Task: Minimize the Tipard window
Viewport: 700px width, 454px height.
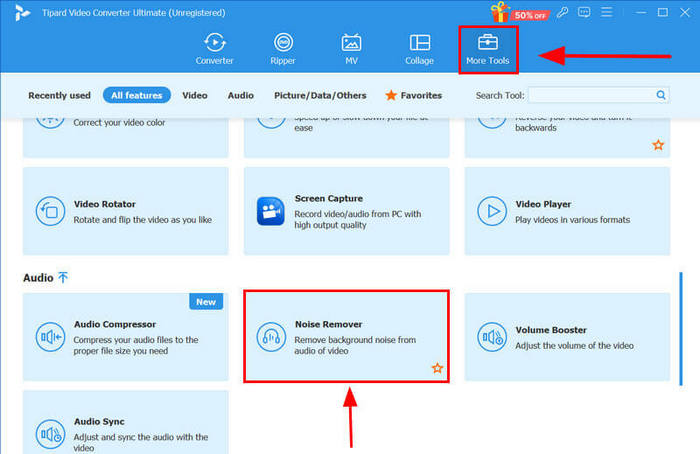Action: coord(641,12)
